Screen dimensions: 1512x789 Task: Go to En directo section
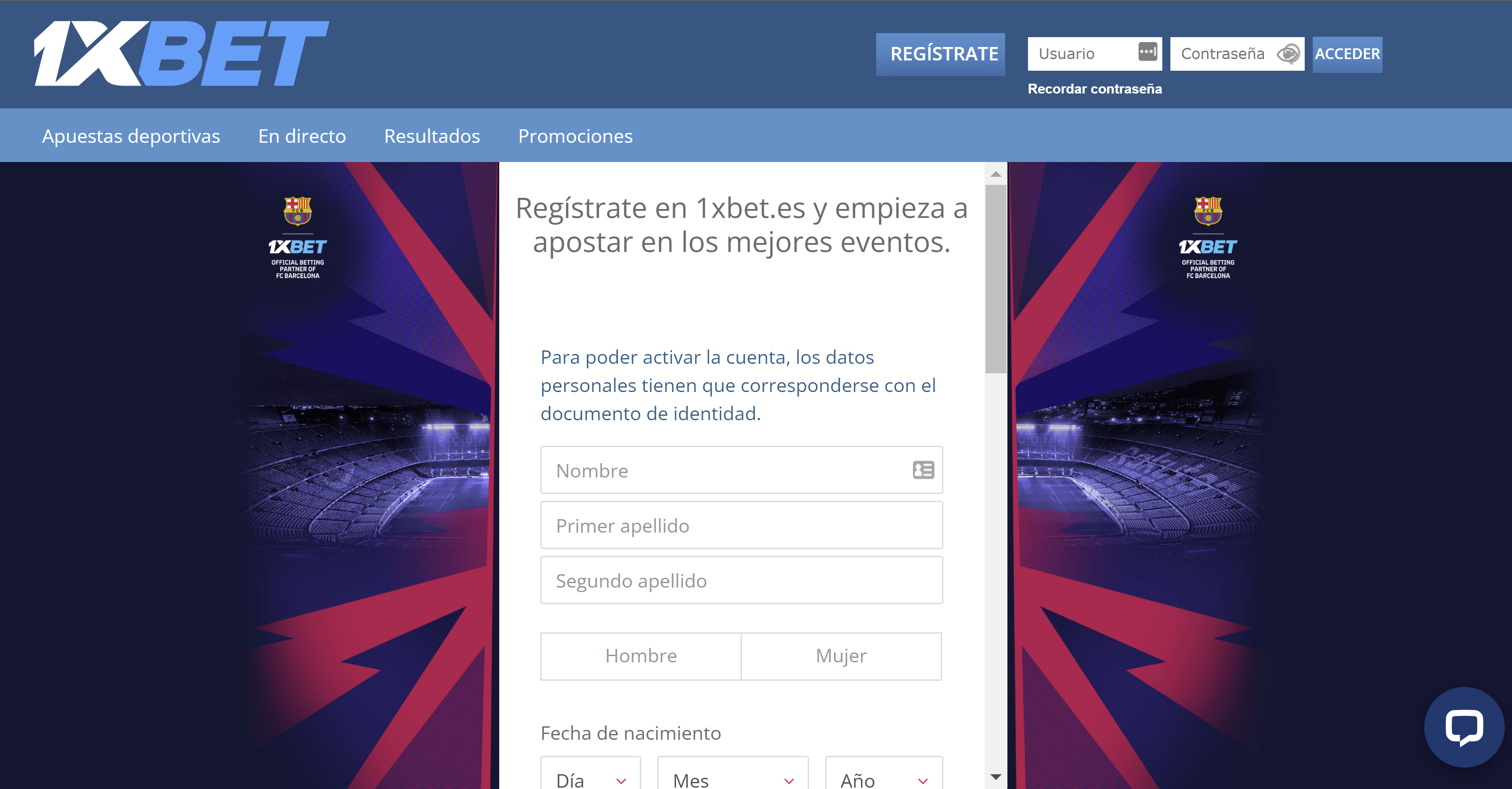pos(302,136)
